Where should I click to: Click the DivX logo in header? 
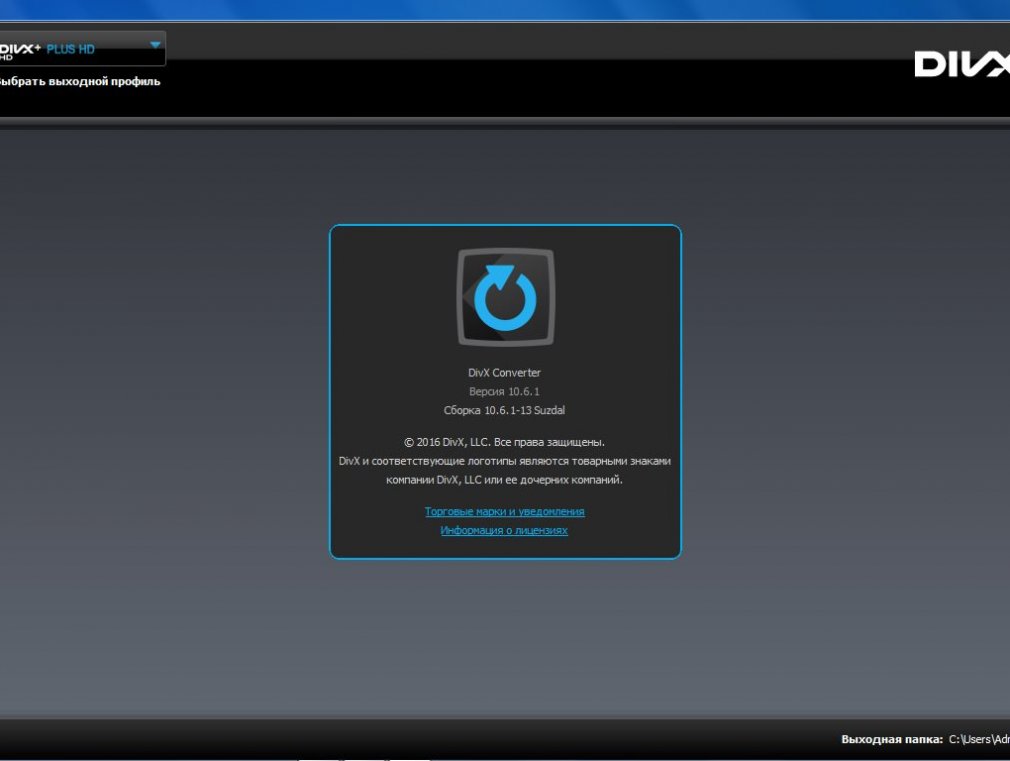(x=962, y=64)
